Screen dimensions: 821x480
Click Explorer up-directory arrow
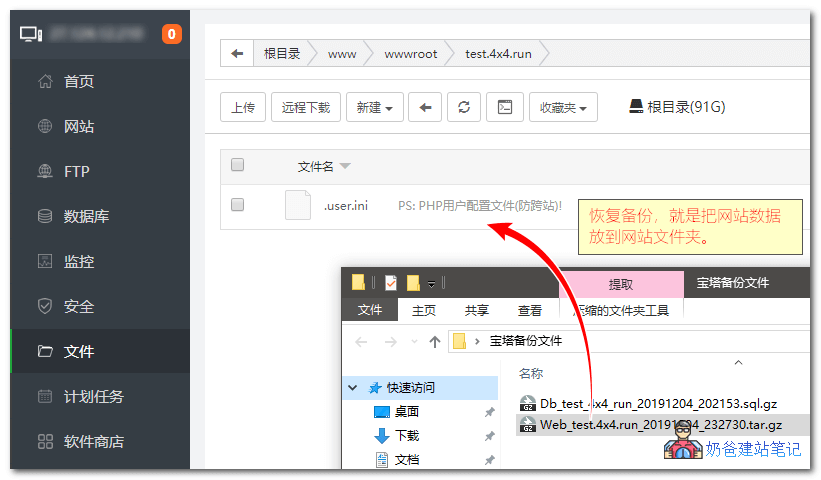tap(435, 341)
